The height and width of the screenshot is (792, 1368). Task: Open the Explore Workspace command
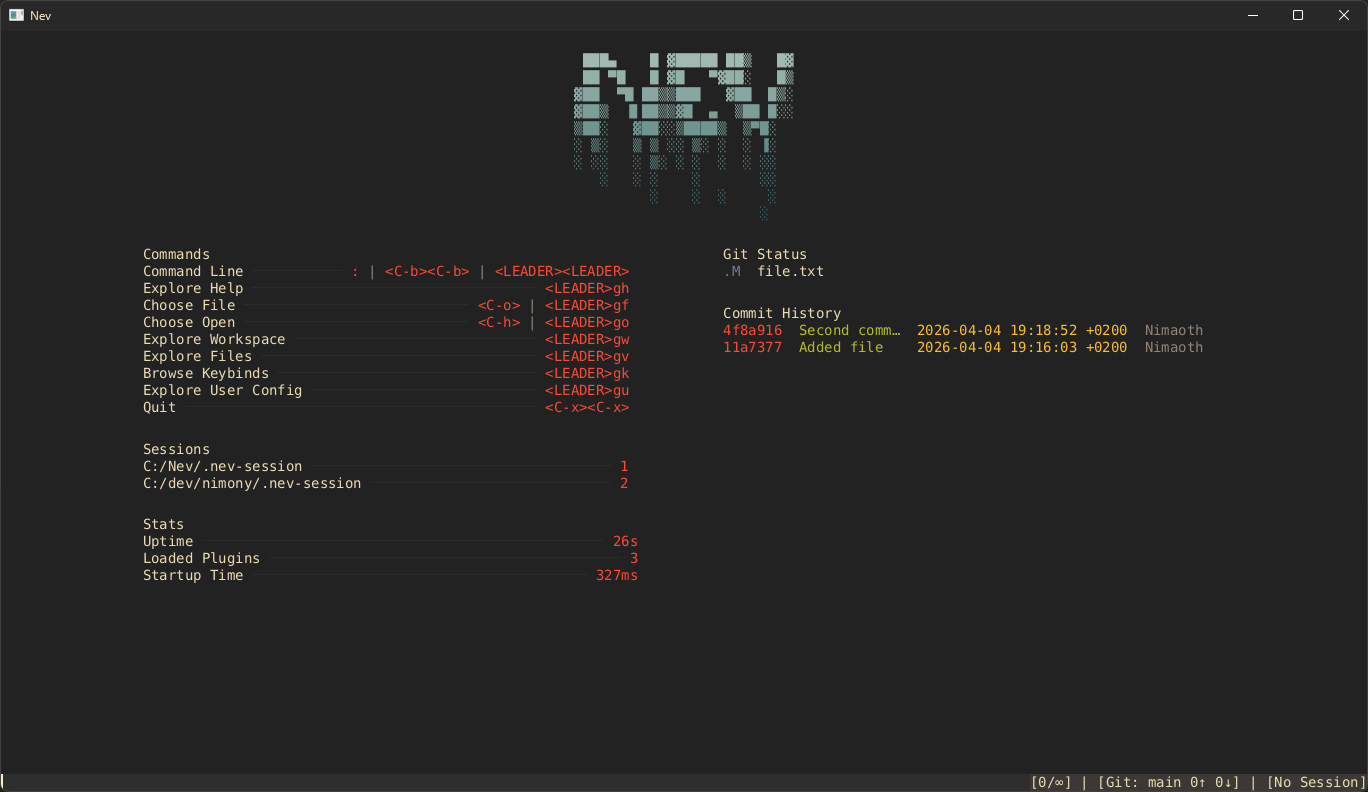tap(386, 339)
